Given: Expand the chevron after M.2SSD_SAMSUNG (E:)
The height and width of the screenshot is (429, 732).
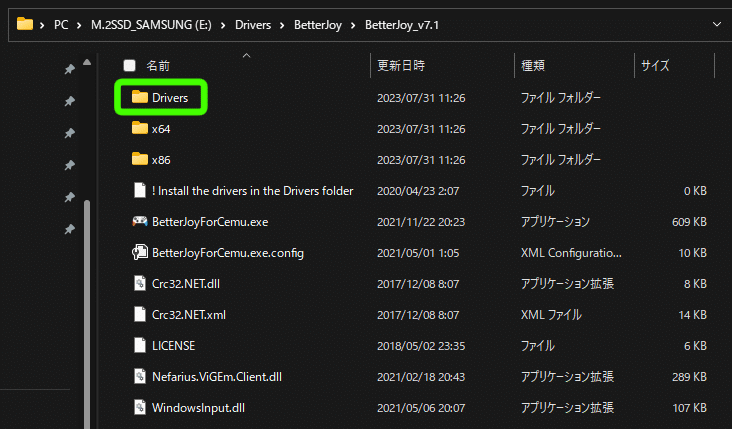Looking at the screenshot, I should 223,25.
